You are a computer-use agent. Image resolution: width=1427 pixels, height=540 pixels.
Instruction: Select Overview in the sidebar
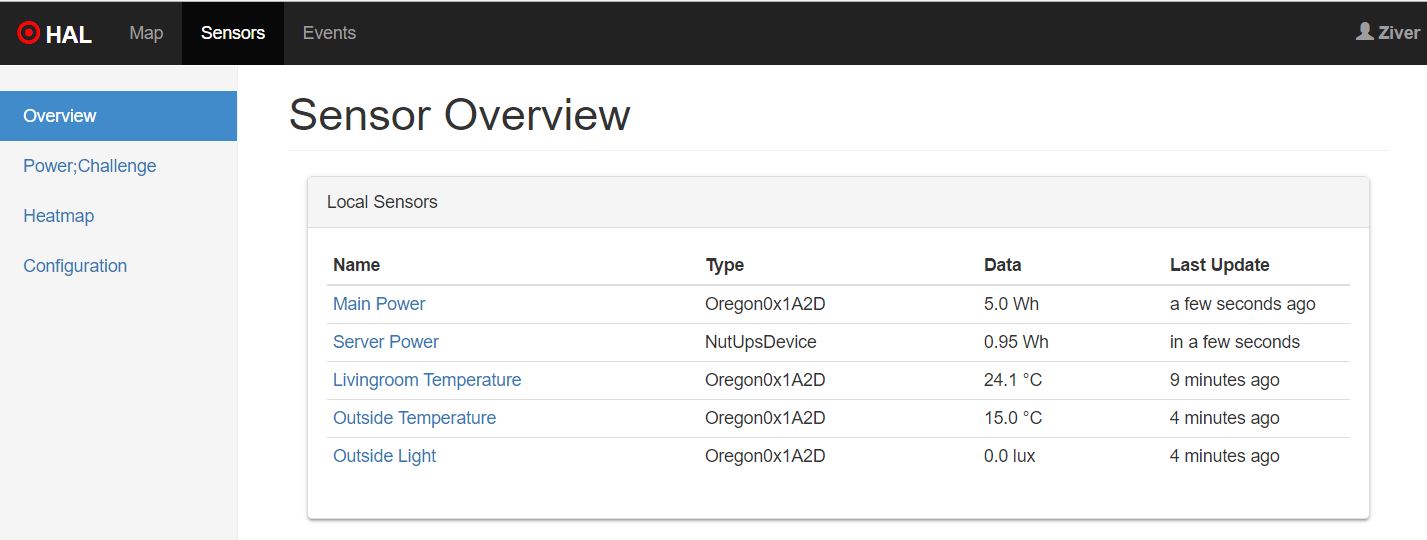[60, 116]
